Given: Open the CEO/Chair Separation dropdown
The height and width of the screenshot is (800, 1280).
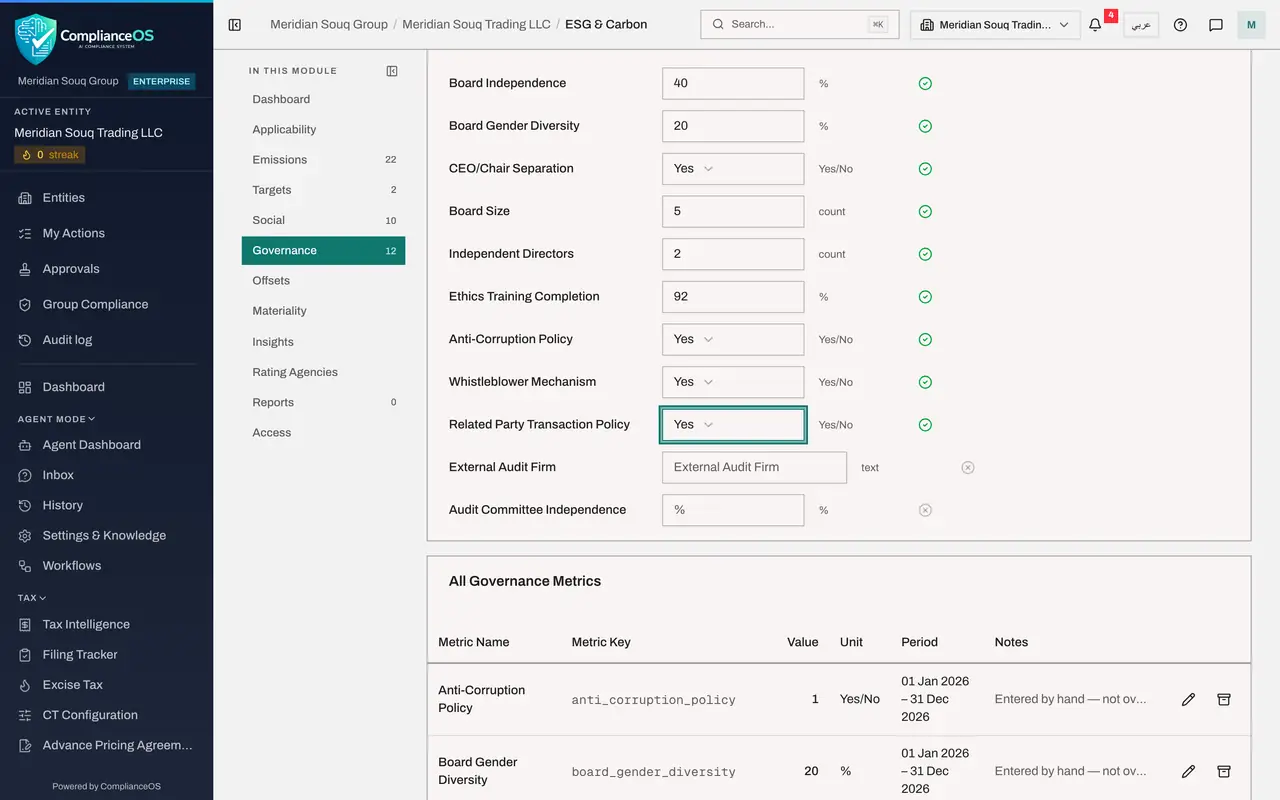Looking at the screenshot, I should [x=733, y=169].
